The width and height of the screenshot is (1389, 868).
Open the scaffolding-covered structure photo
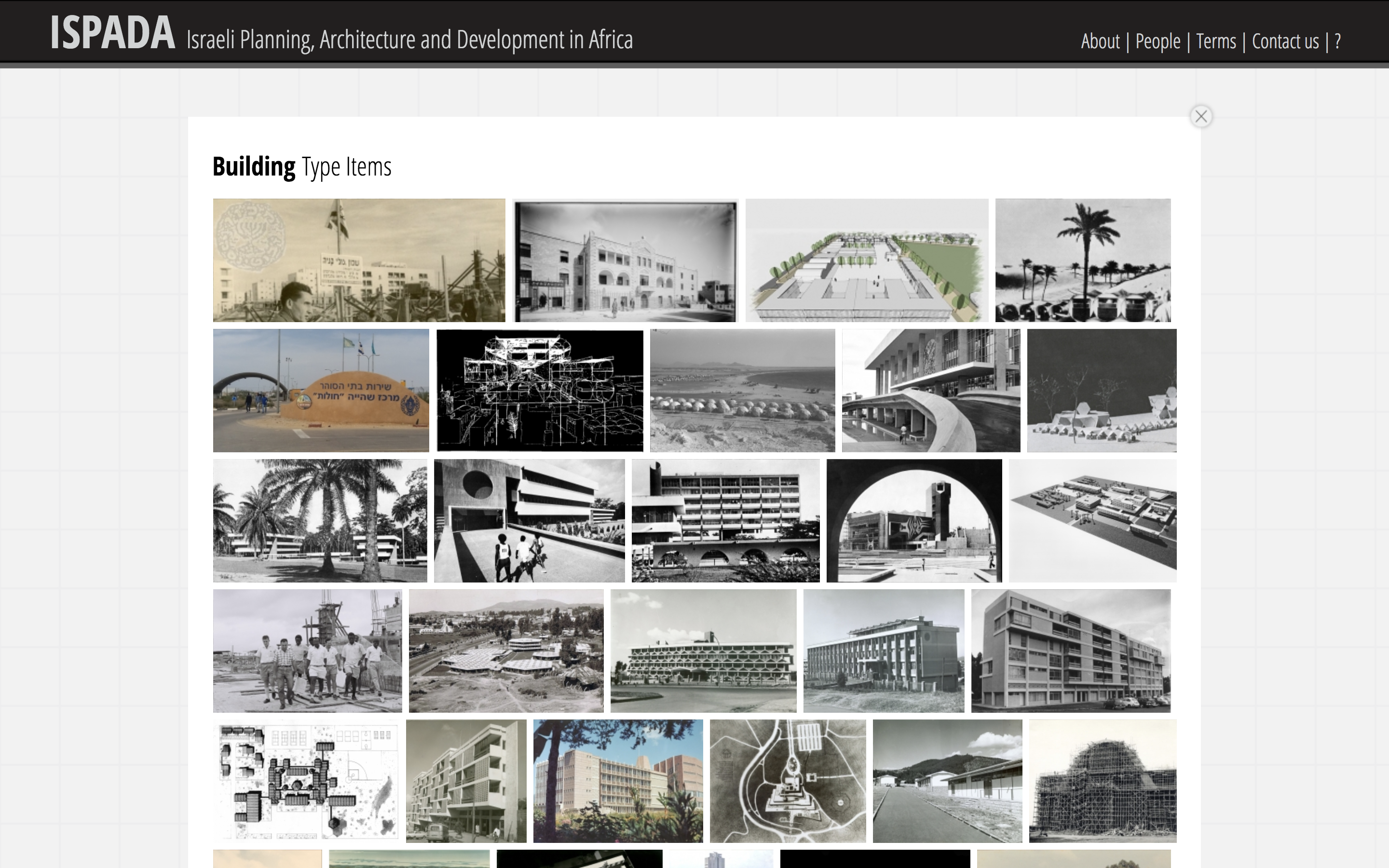pos(1102,781)
